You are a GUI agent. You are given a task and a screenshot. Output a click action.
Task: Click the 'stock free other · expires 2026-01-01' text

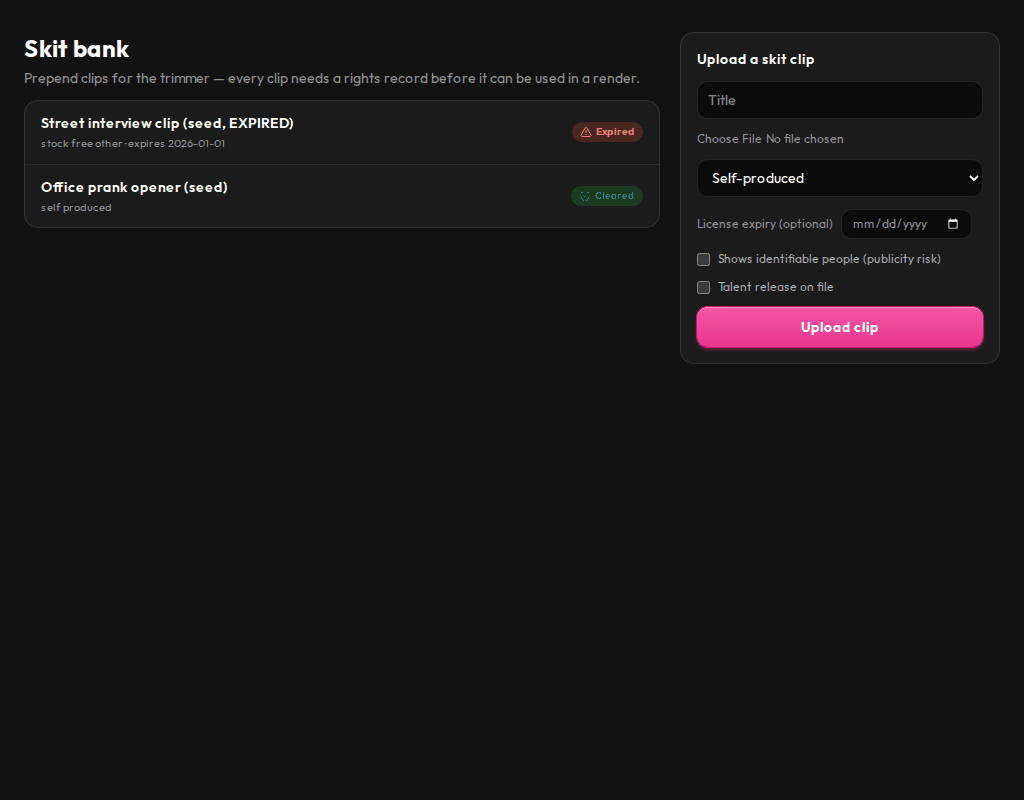click(133, 144)
